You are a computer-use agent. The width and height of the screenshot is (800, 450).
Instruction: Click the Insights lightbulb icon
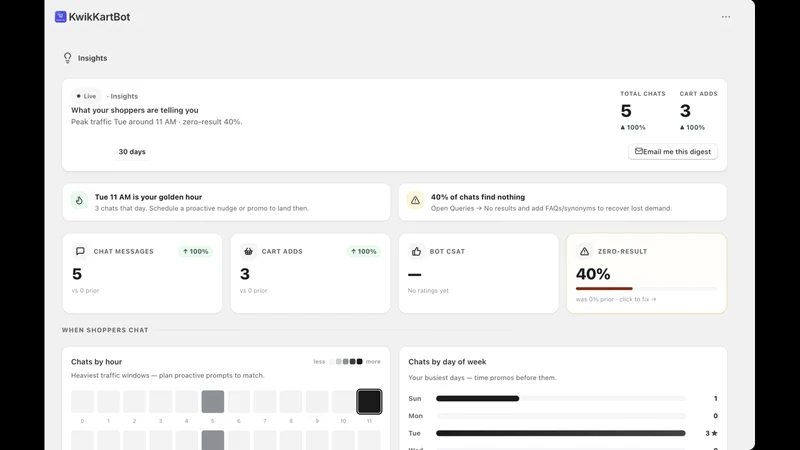67,58
